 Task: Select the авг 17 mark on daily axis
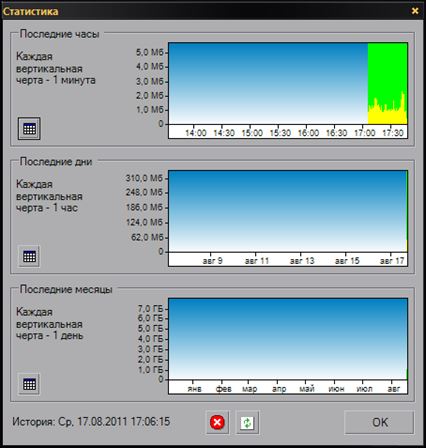click(392, 261)
